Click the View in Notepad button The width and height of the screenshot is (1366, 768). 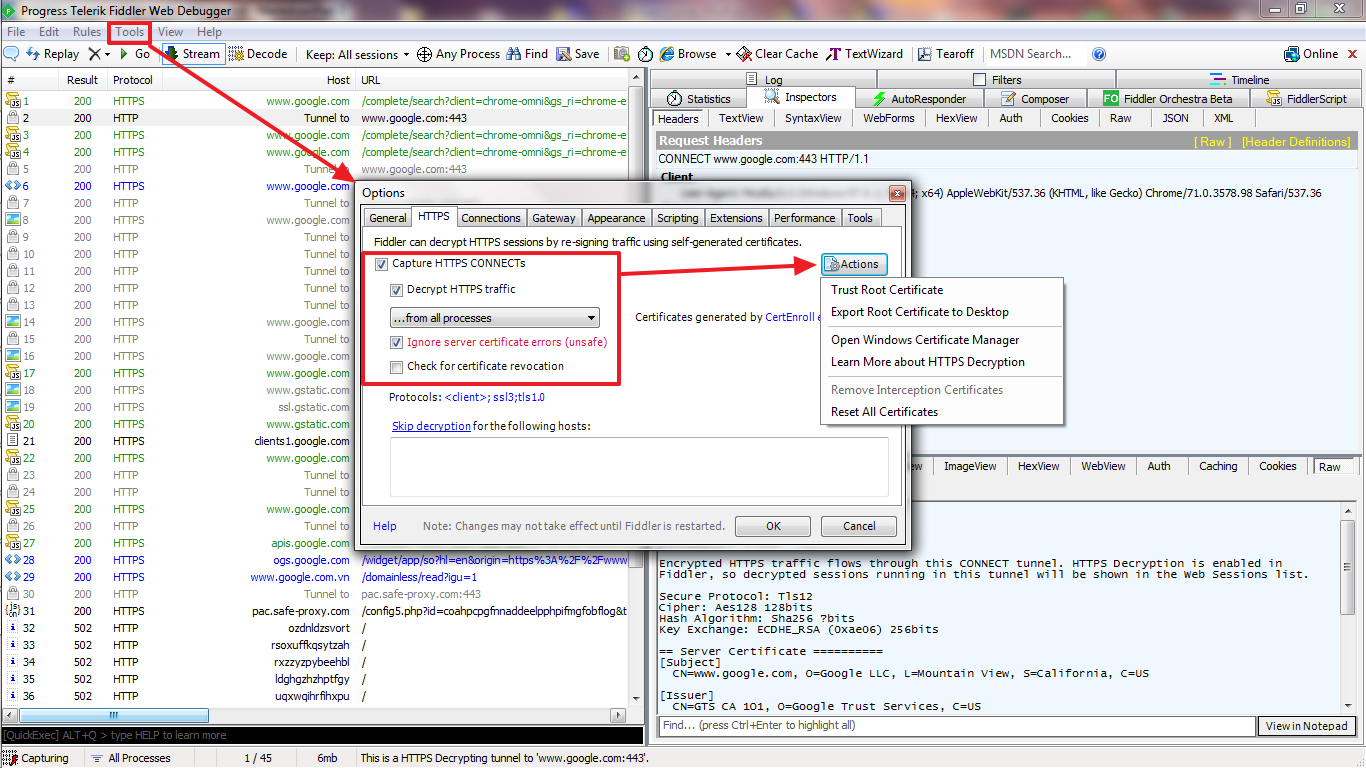click(1307, 726)
